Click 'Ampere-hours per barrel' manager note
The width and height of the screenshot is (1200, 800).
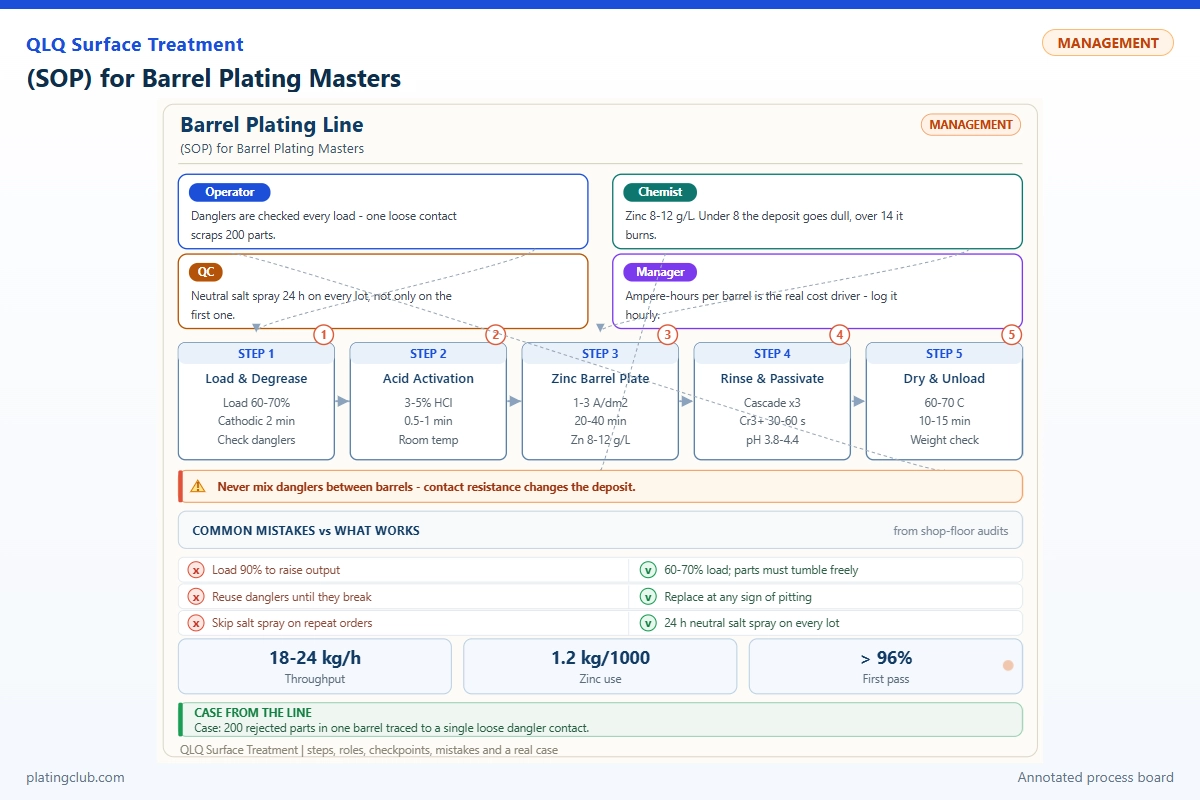[x=761, y=305]
